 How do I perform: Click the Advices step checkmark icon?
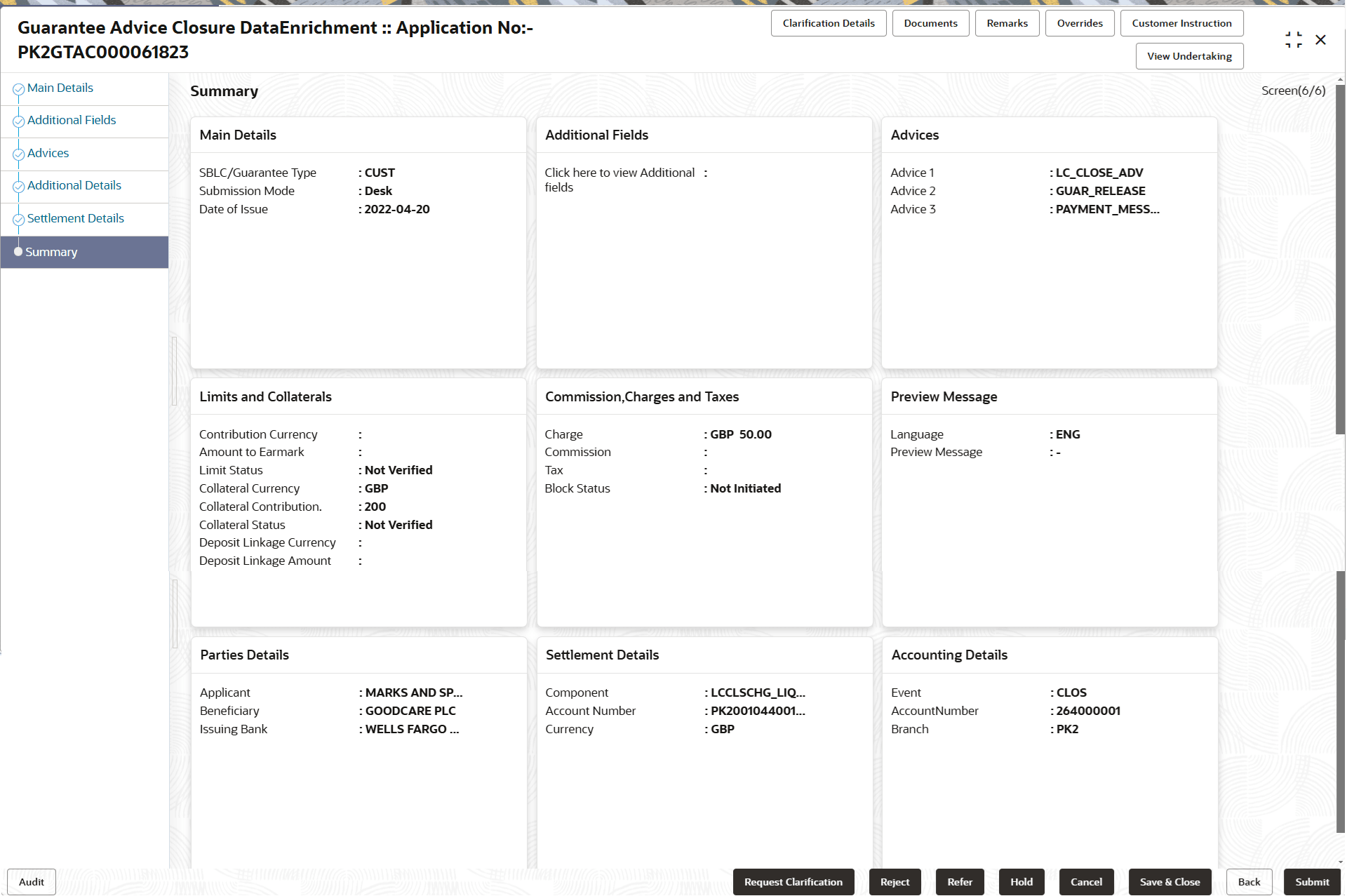coord(19,154)
